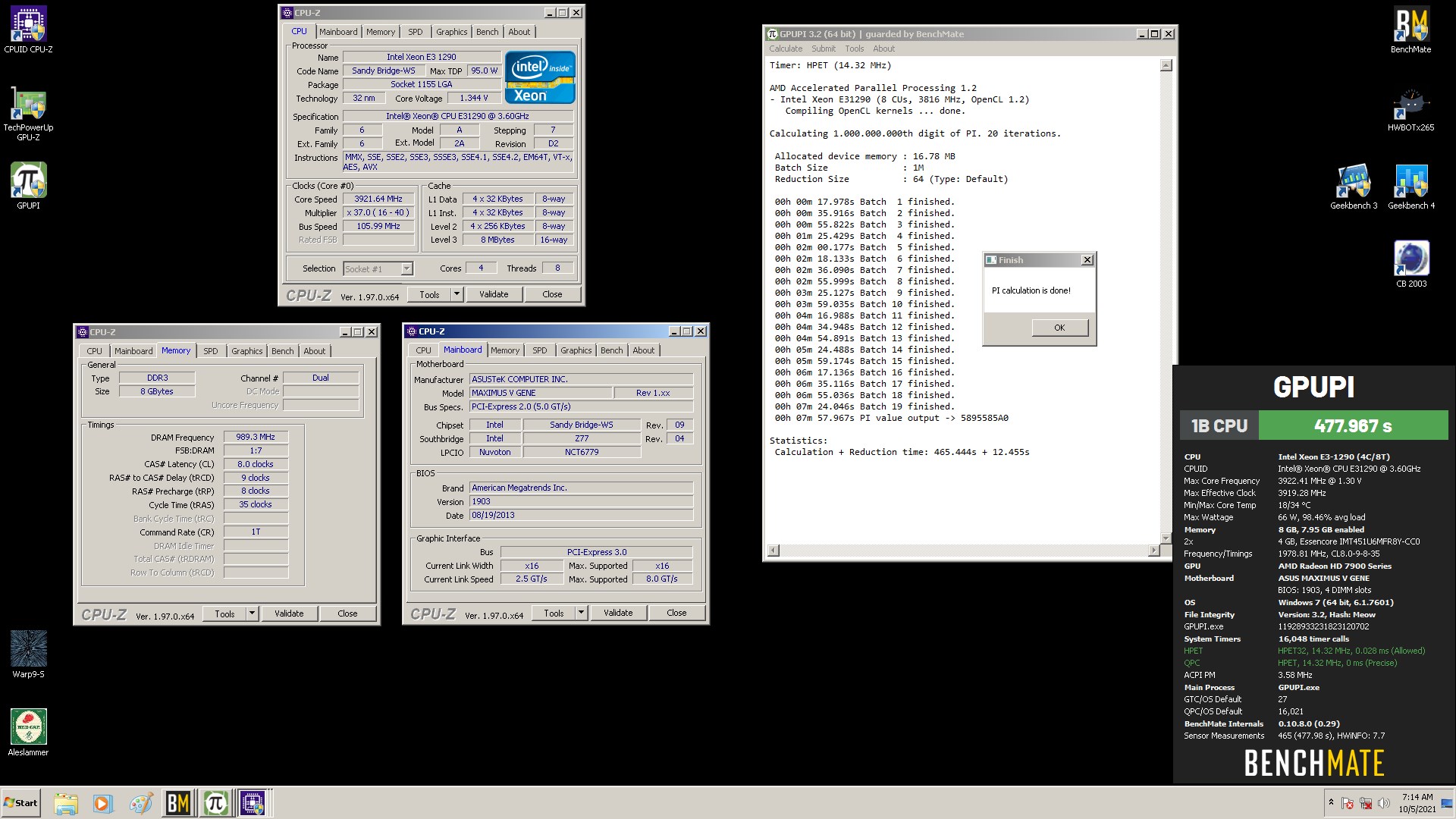Open the Tools dropdown arrow in the CPU-Z Mainboard window
1456x819 pixels.
[581, 613]
